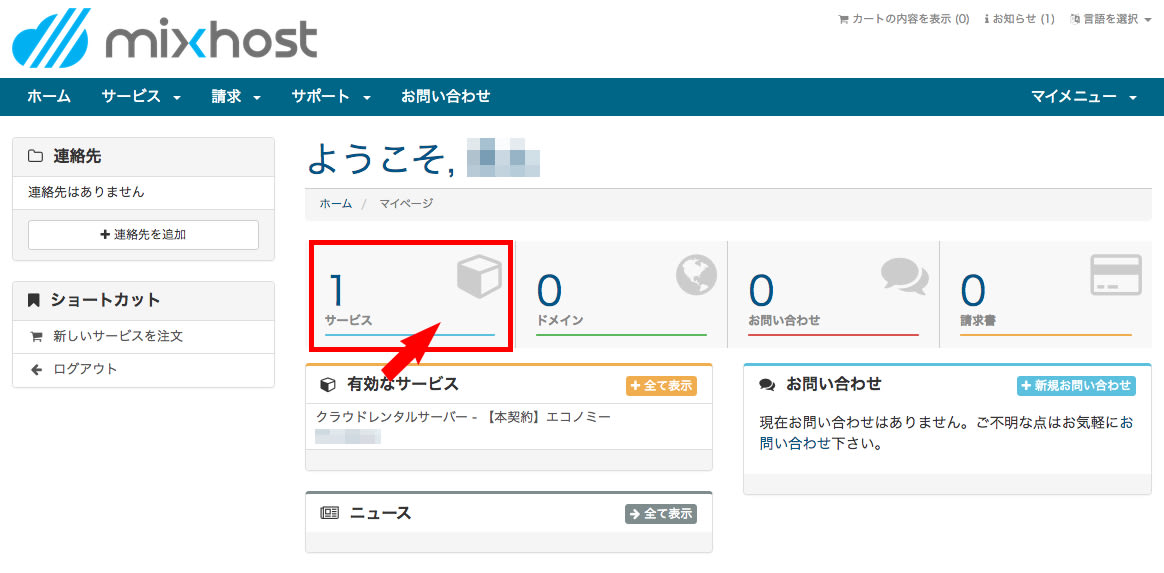Open the cart icon in the カートの内容を表示 link
The image size is (1164, 573).
click(843, 19)
